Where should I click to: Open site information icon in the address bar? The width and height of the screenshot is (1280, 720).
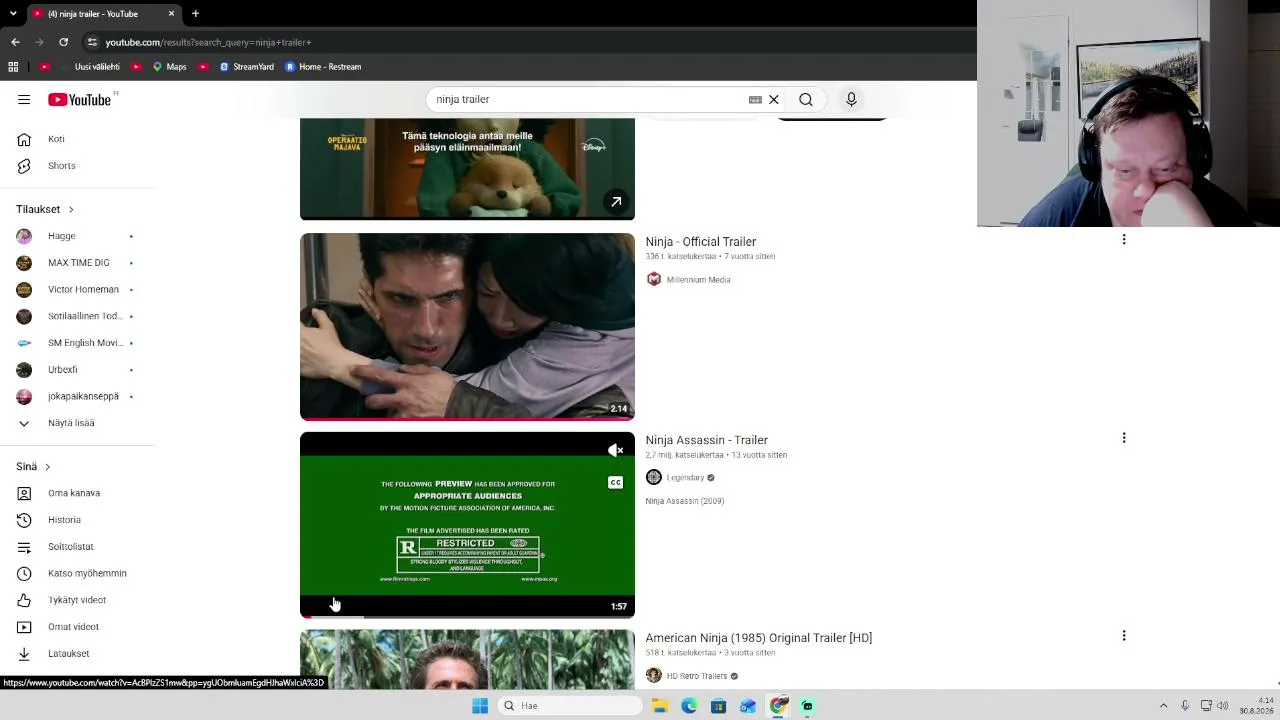point(92,42)
